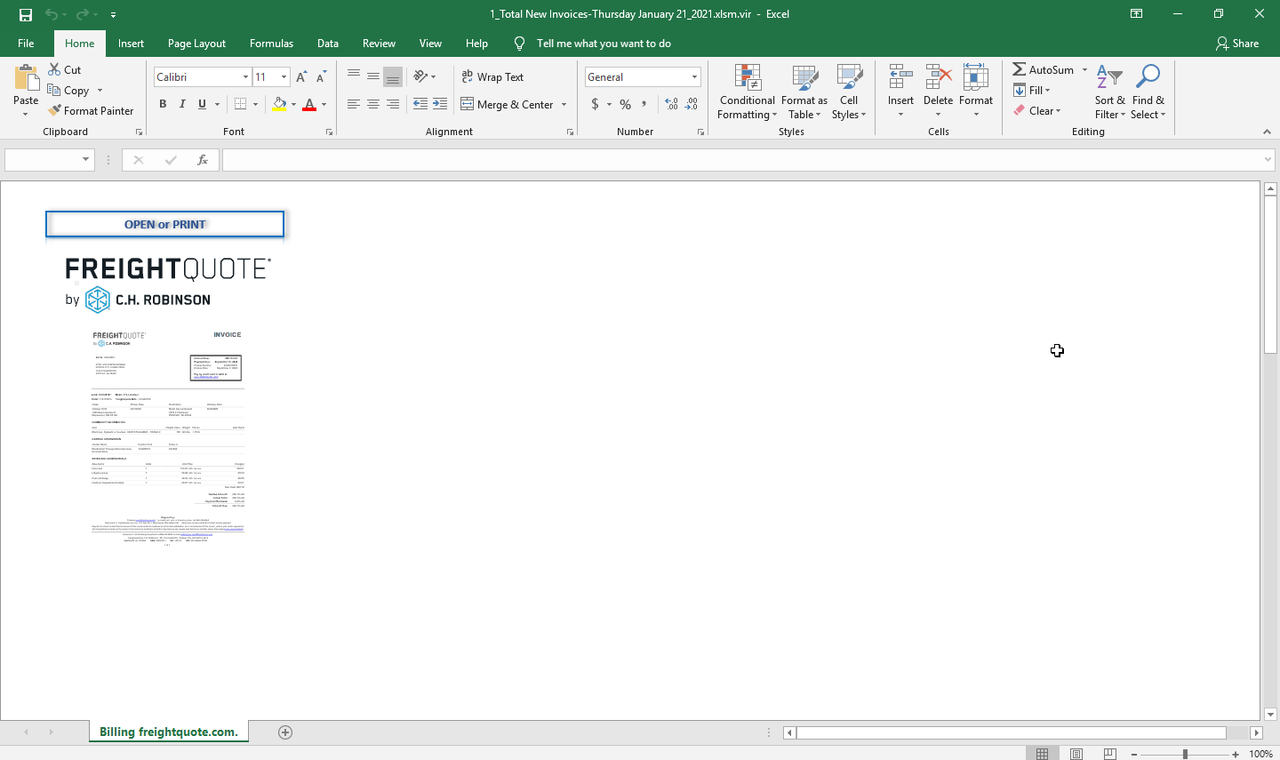Image resolution: width=1280 pixels, height=760 pixels.
Task: Click the Undo arrow in the quick access toolbar
Action: click(52, 15)
